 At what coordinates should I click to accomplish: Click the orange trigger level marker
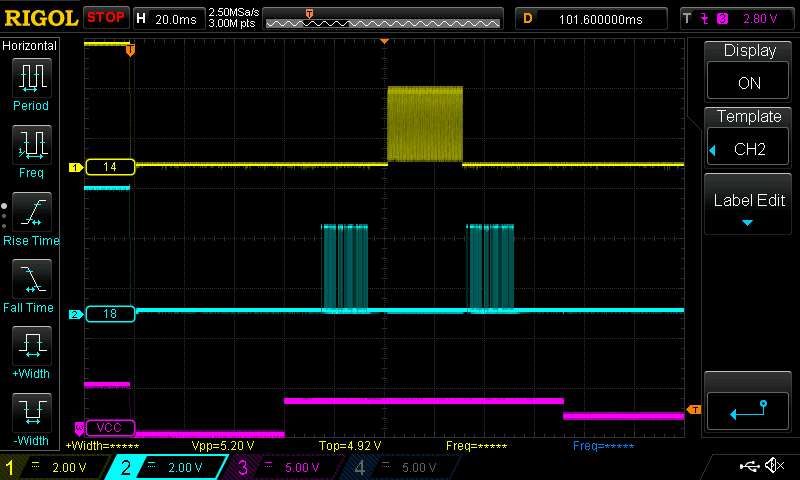[694, 410]
